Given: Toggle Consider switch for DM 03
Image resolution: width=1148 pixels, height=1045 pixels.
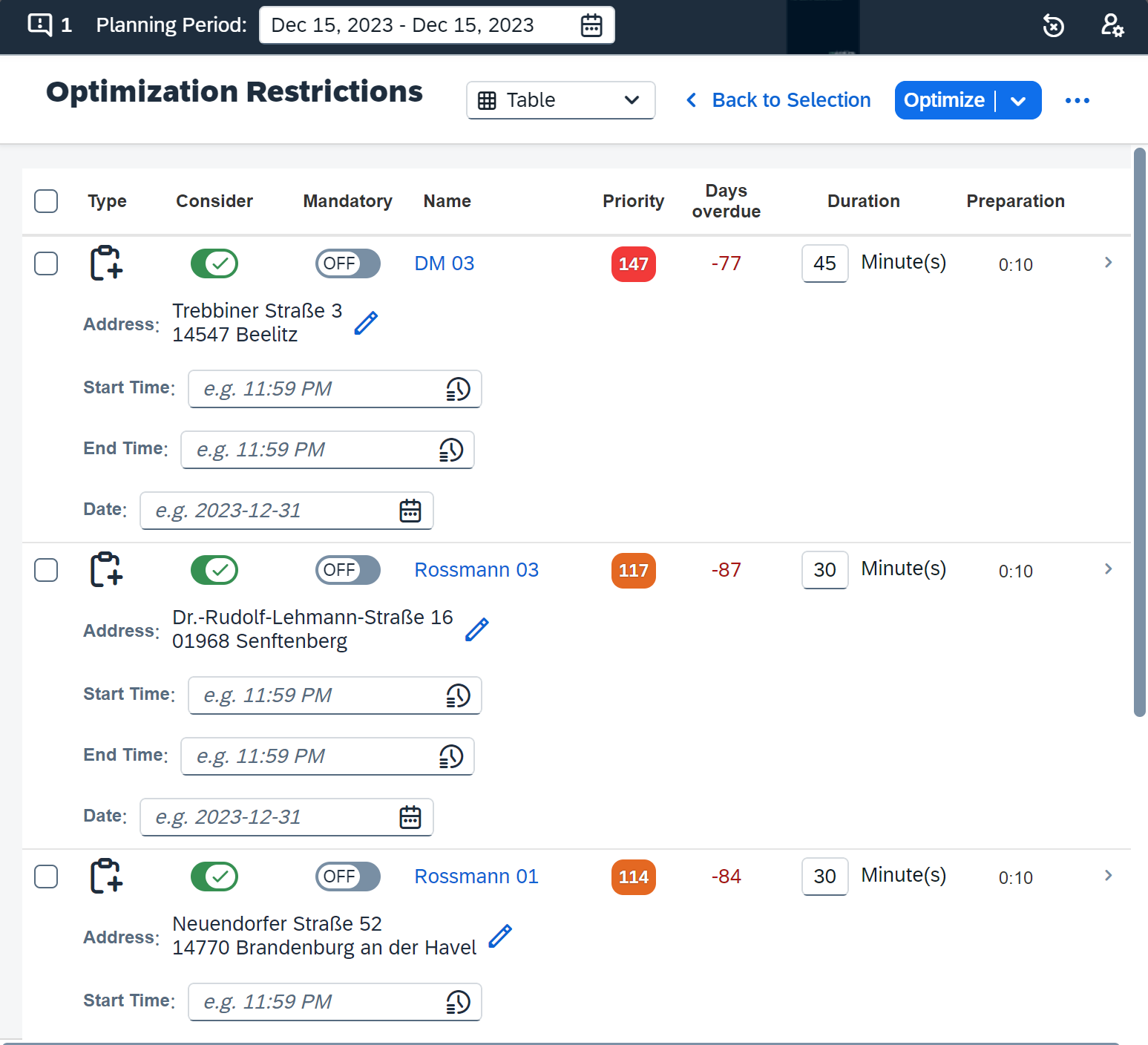Looking at the screenshot, I should click(x=214, y=263).
